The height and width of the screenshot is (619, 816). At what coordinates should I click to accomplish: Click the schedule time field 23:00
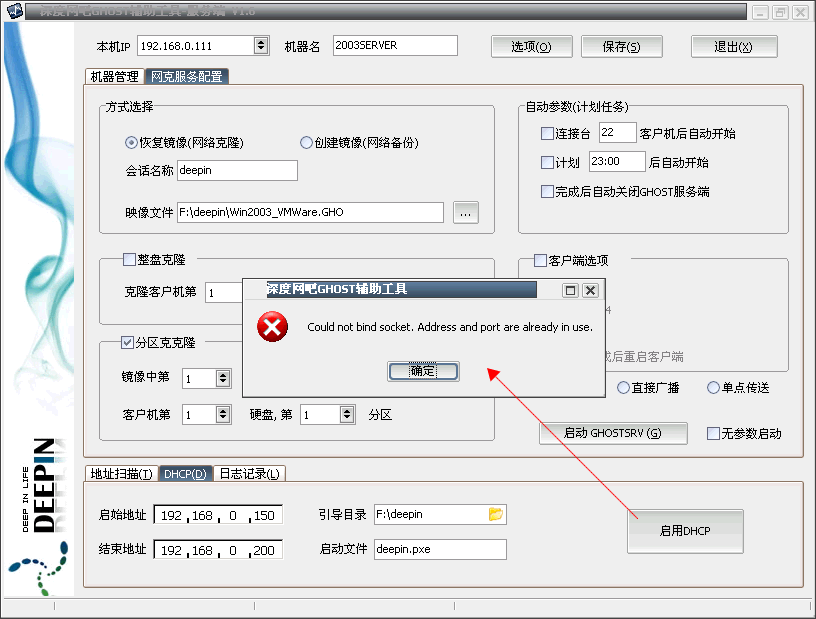point(617,161)
